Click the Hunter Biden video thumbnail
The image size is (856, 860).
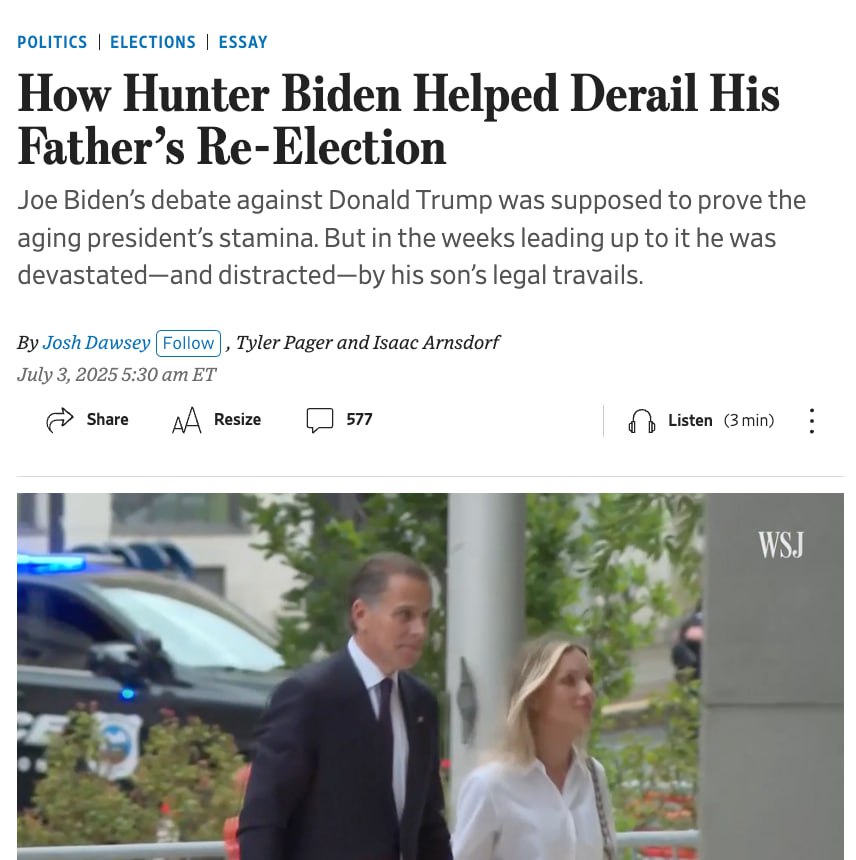coord(430,676)
